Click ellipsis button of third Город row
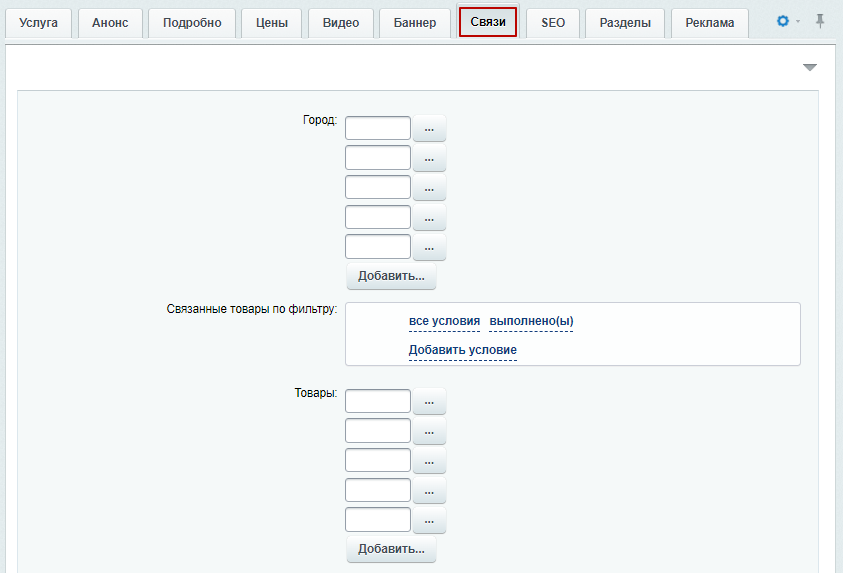The height and width of the screenshot is (573, 843). tap(429, 188)
